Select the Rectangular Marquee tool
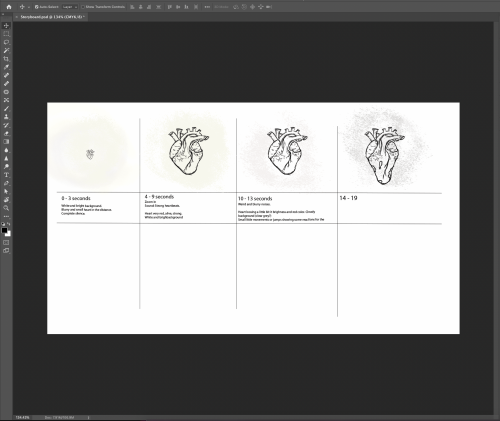Screen dimensions: 500x421 pos(6,34)
